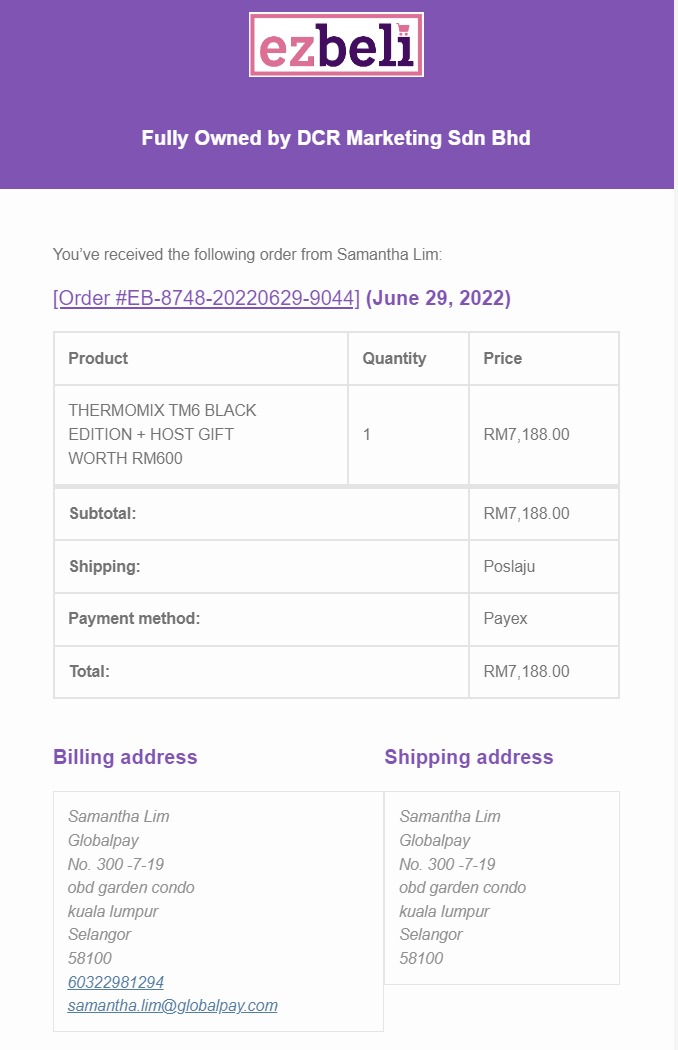
Task: Click the shopping cart icon in logo
Action: click(403, 29)
